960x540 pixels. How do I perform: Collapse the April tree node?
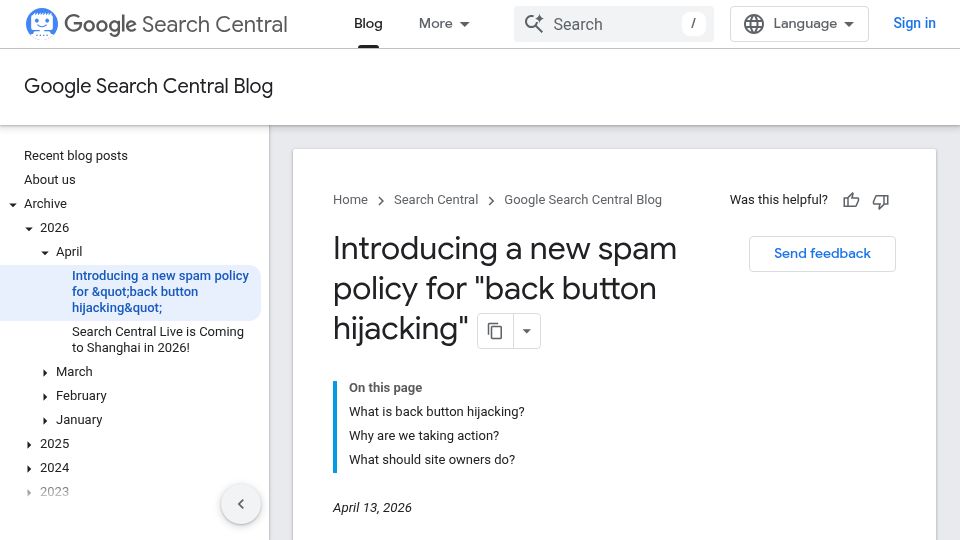click(x=45, y=252)
